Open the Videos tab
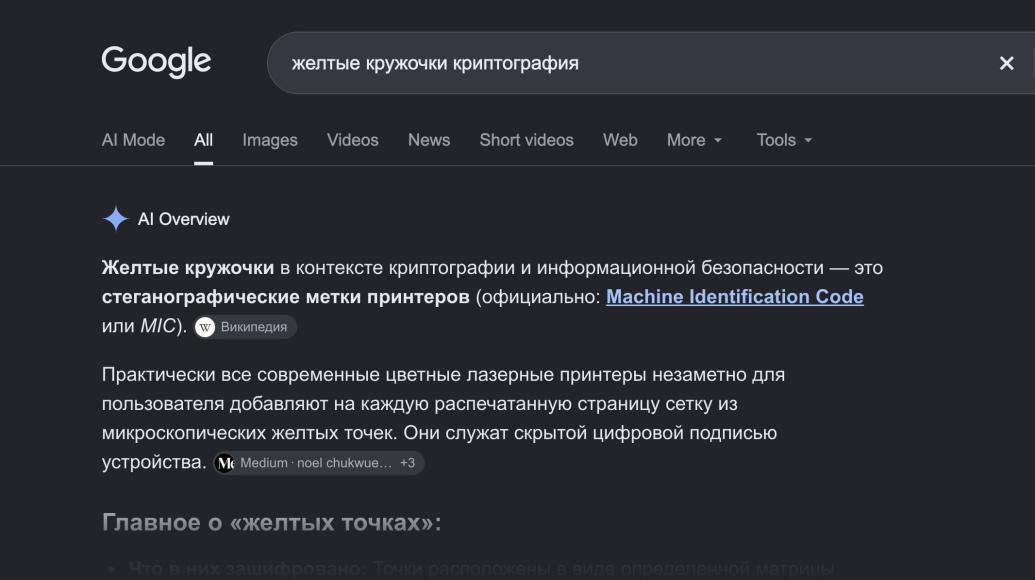The image size is (1035, 580). point(352,140)
